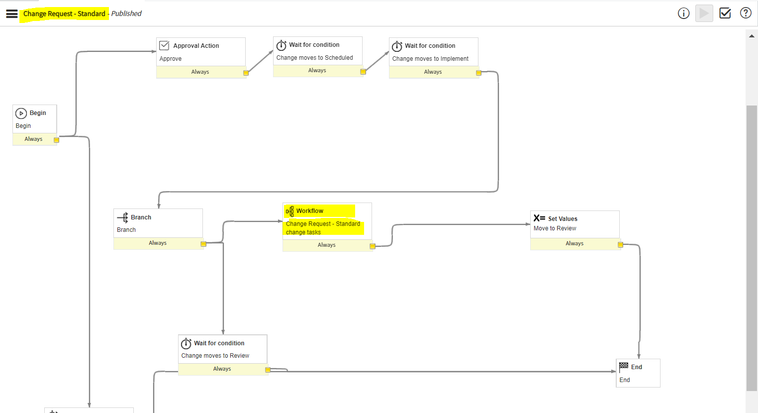Select Always condition under Workflow activity
The width and height of the screenshot is (758, 413).
(327, 245)
